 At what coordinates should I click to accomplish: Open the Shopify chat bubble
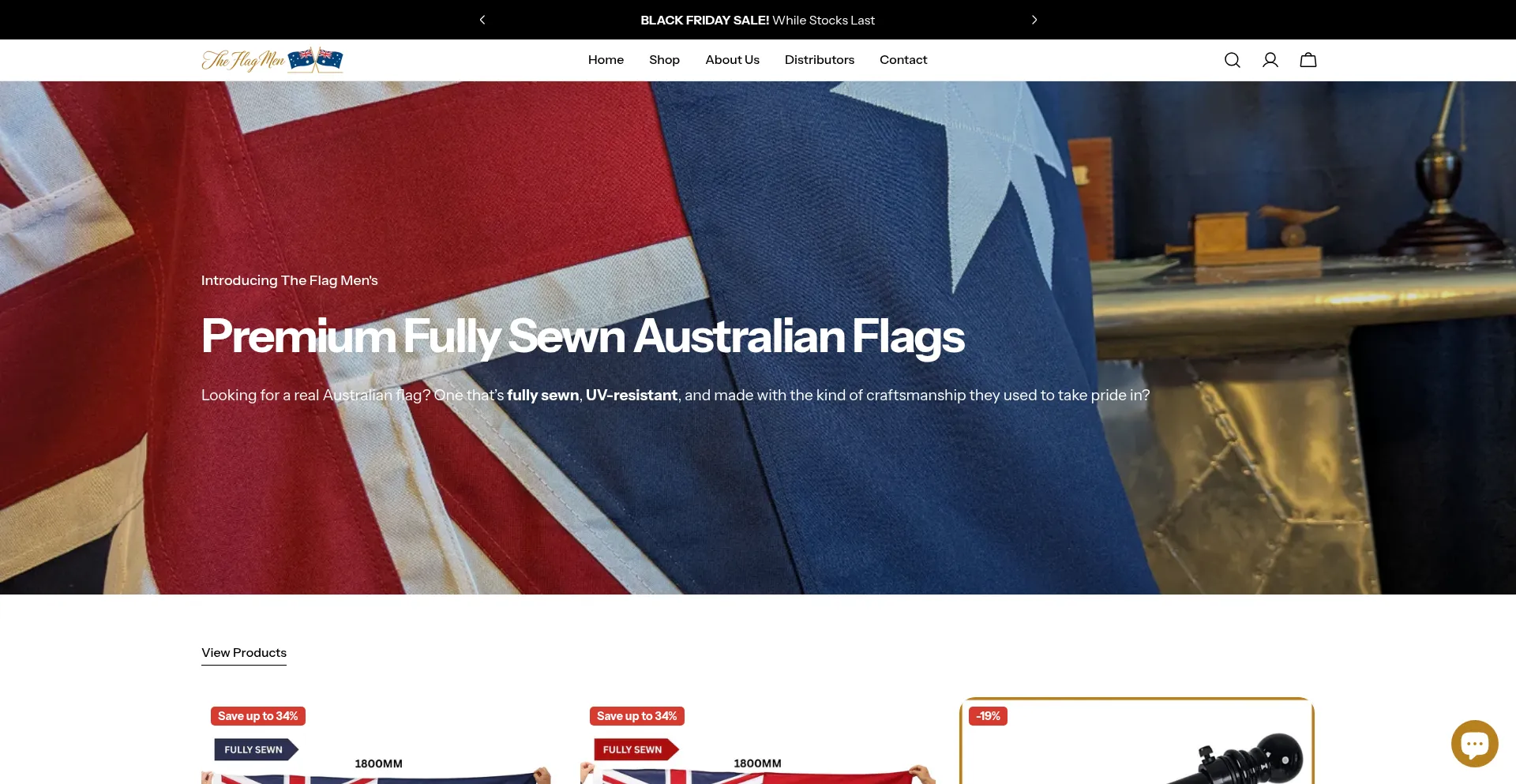[x=1474, y=743]
